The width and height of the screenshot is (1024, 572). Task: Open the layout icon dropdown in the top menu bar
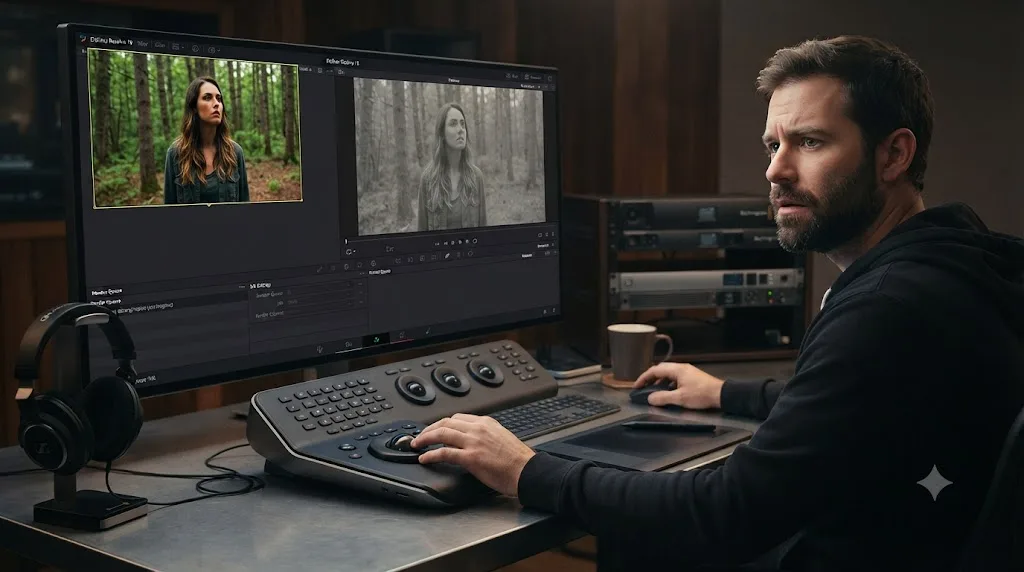click(178, 47)
